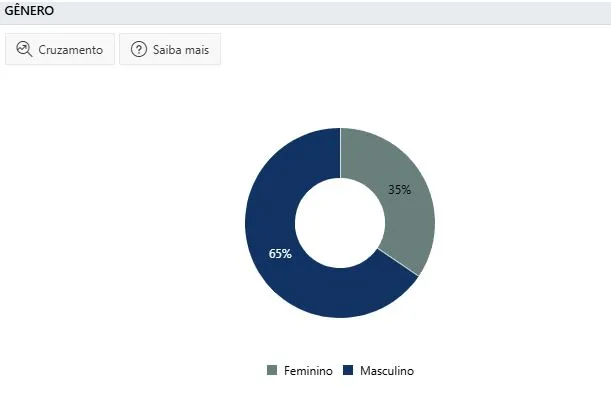Click the lower-right divider between donut slices
This screenshot has width=611, height=393.
pos(398,262)
